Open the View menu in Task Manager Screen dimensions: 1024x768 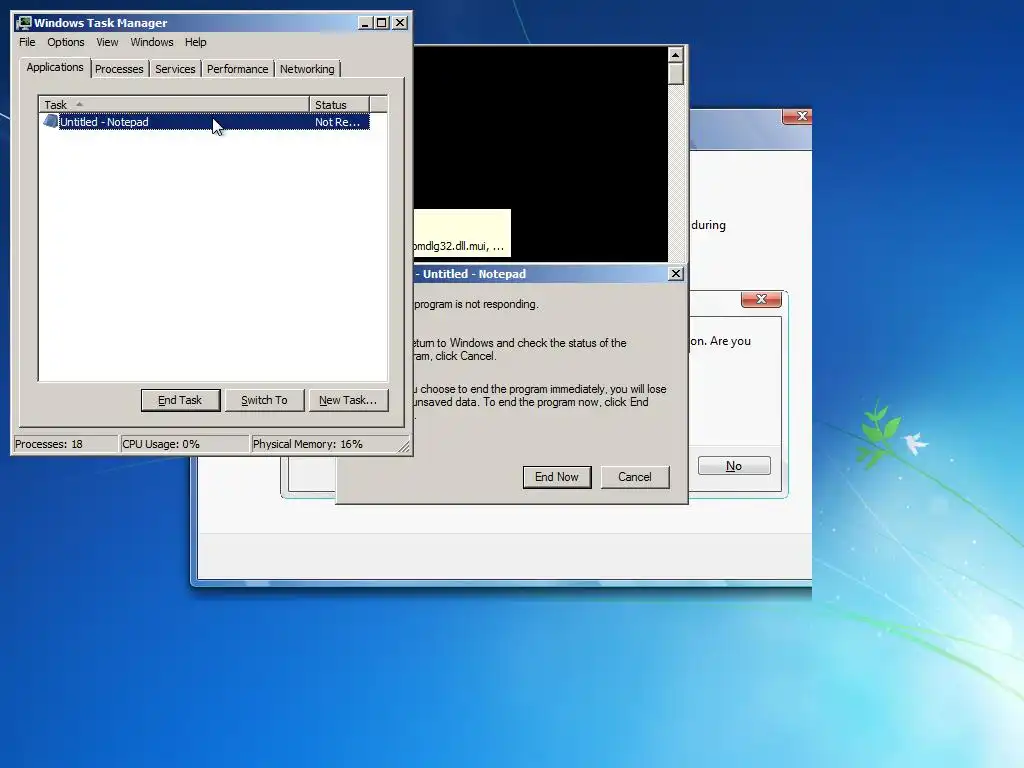(107, 42)
